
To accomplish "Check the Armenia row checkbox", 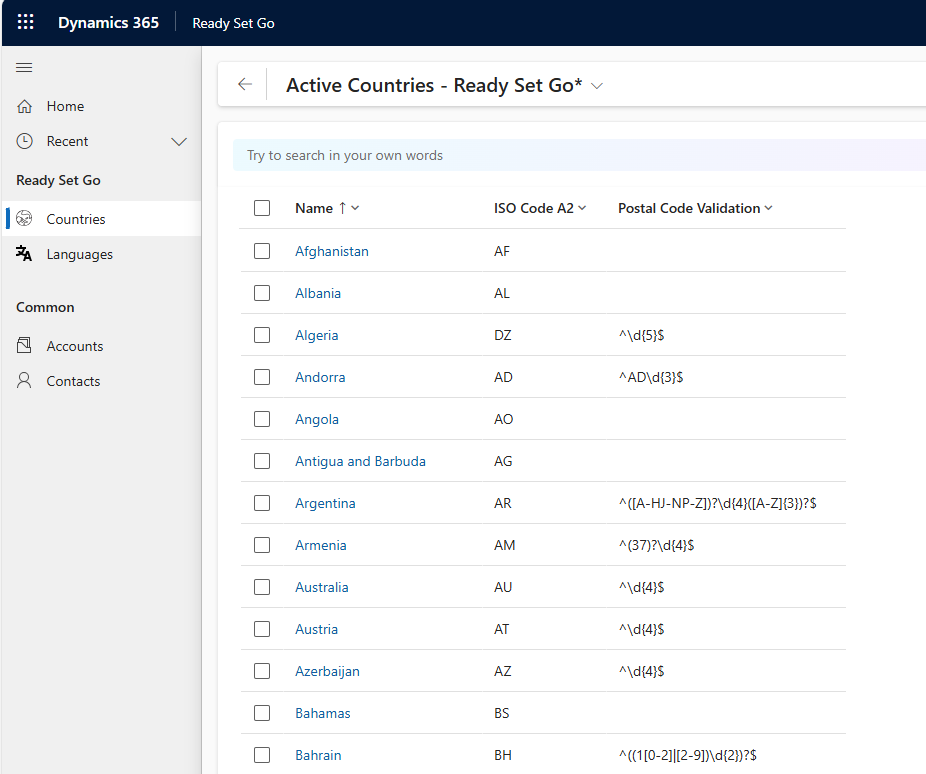I will tap(262, 545).
